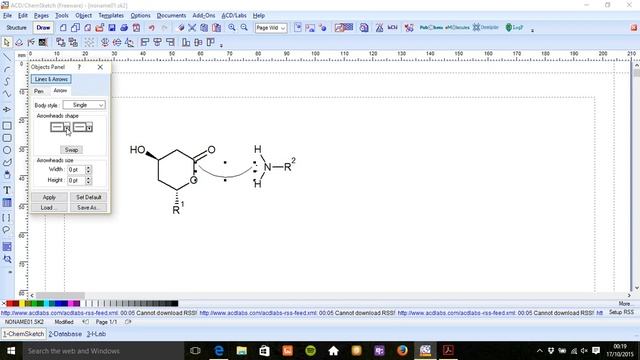Select the Rounded Rectangle tool
The height and width of the screenshot is (360, 640).
click(x=7, y=138)
